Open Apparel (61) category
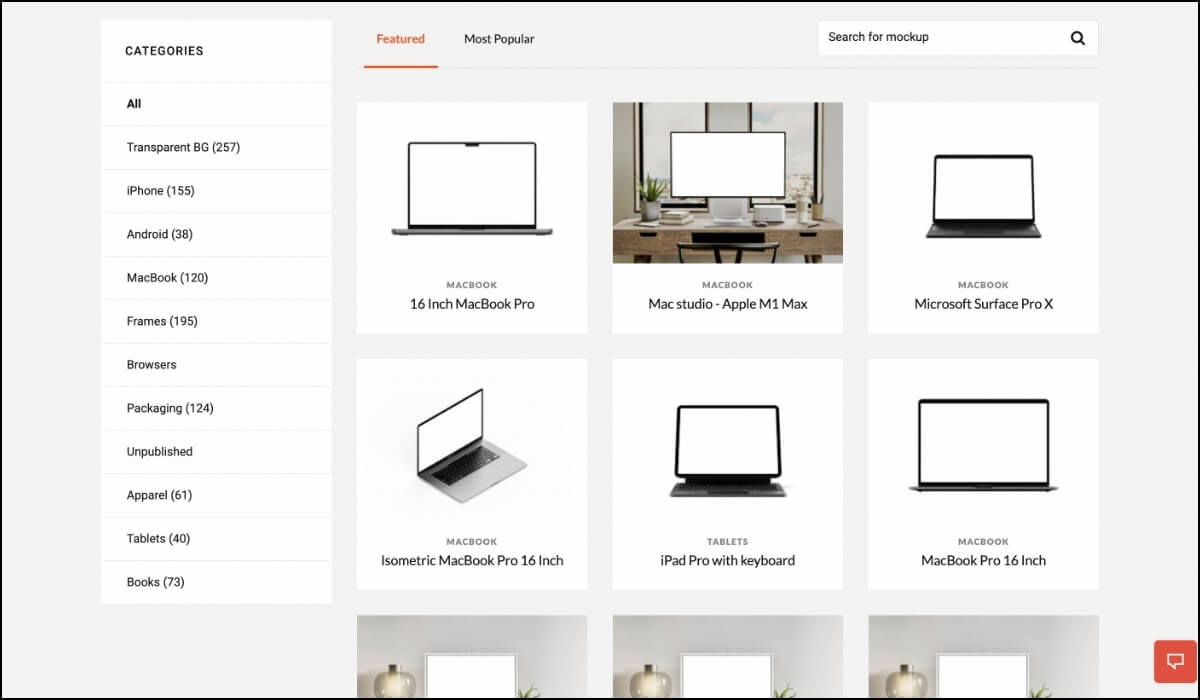 click(216, 495)
